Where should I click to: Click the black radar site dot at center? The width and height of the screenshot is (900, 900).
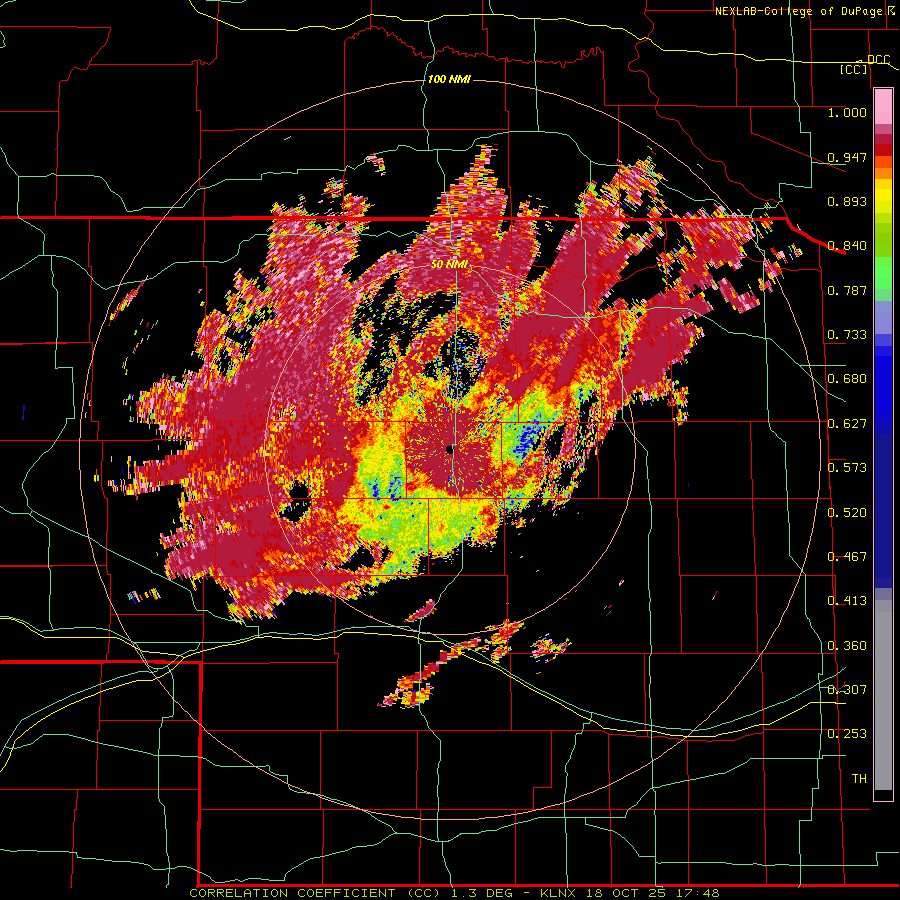click(x=450, y=450)
